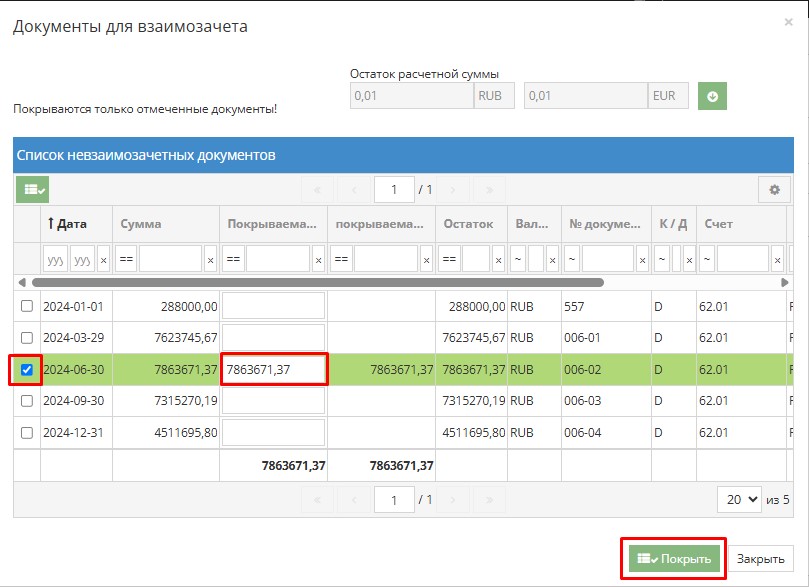The height and width of the screenshot is (587, 809).
Task: Open the Сумма filter operator '=='
Action: tap(126, 260)
